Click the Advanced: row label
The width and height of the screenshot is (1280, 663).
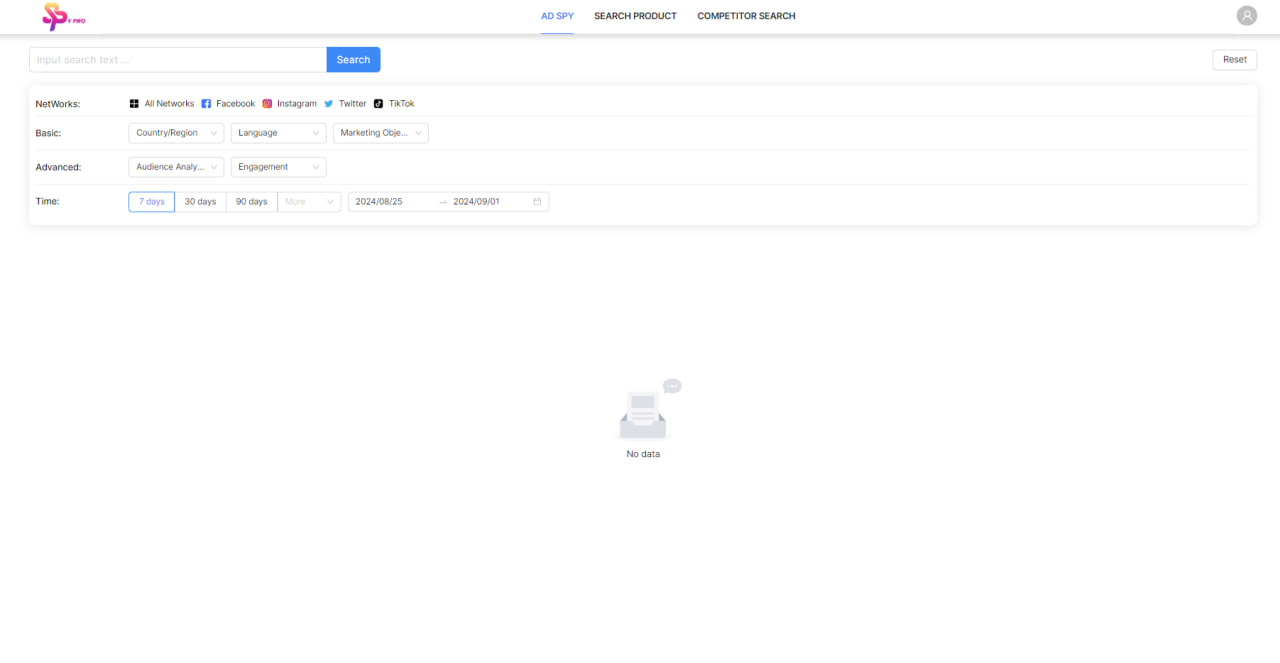[x=58, y=167]
